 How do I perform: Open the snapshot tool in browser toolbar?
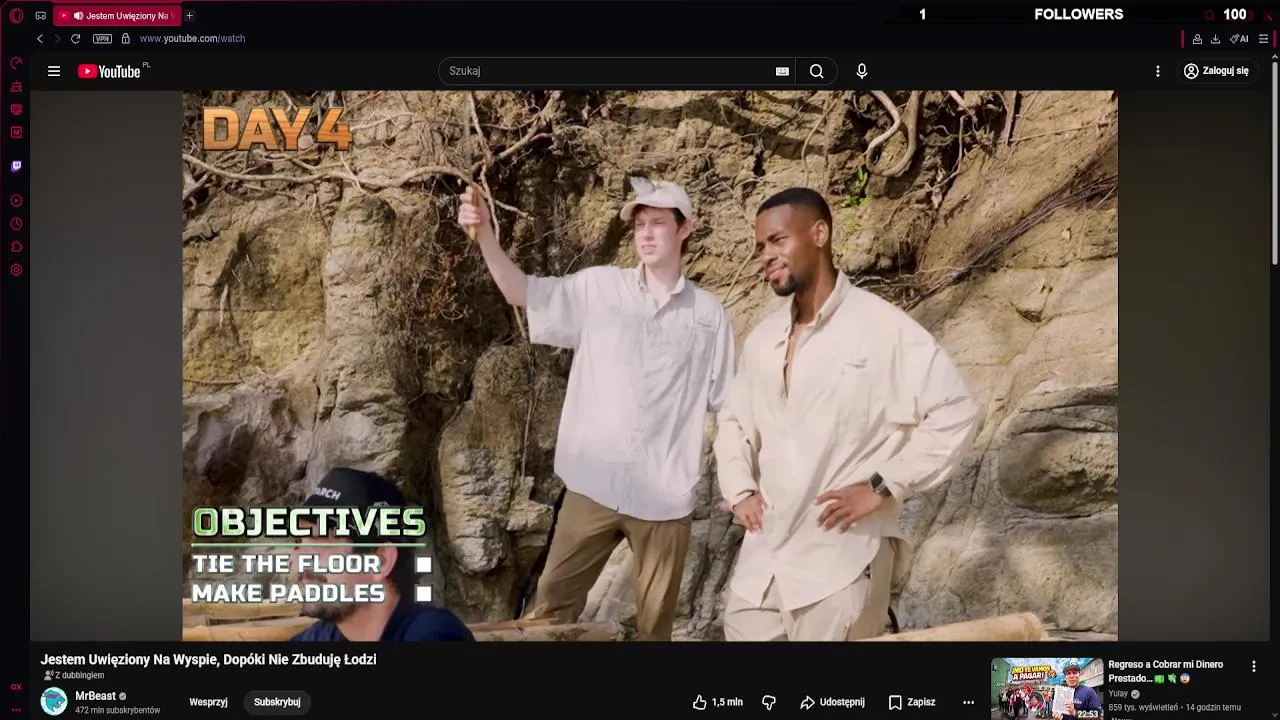(1197, 39)
